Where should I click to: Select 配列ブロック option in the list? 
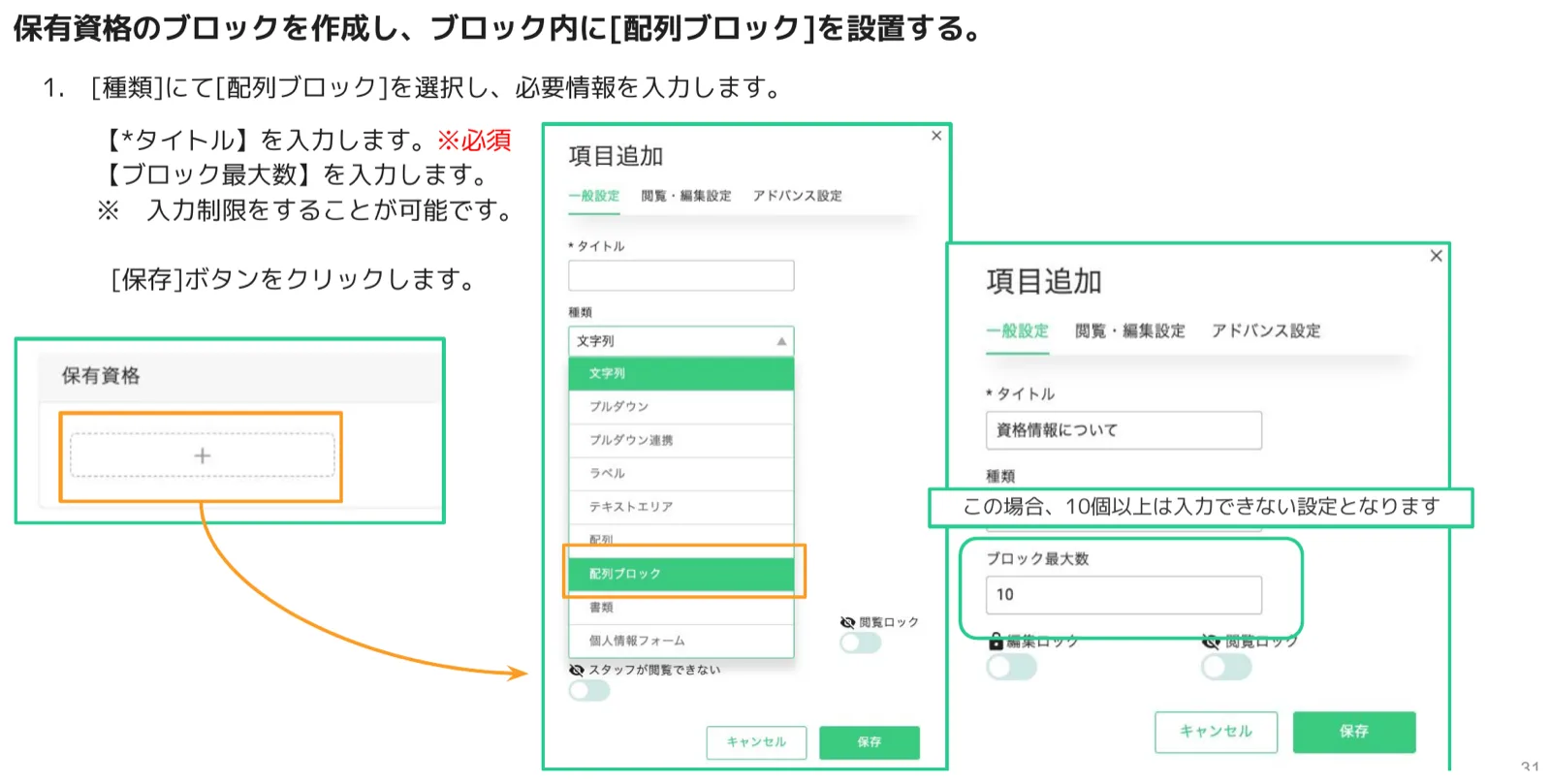[681, 574]
